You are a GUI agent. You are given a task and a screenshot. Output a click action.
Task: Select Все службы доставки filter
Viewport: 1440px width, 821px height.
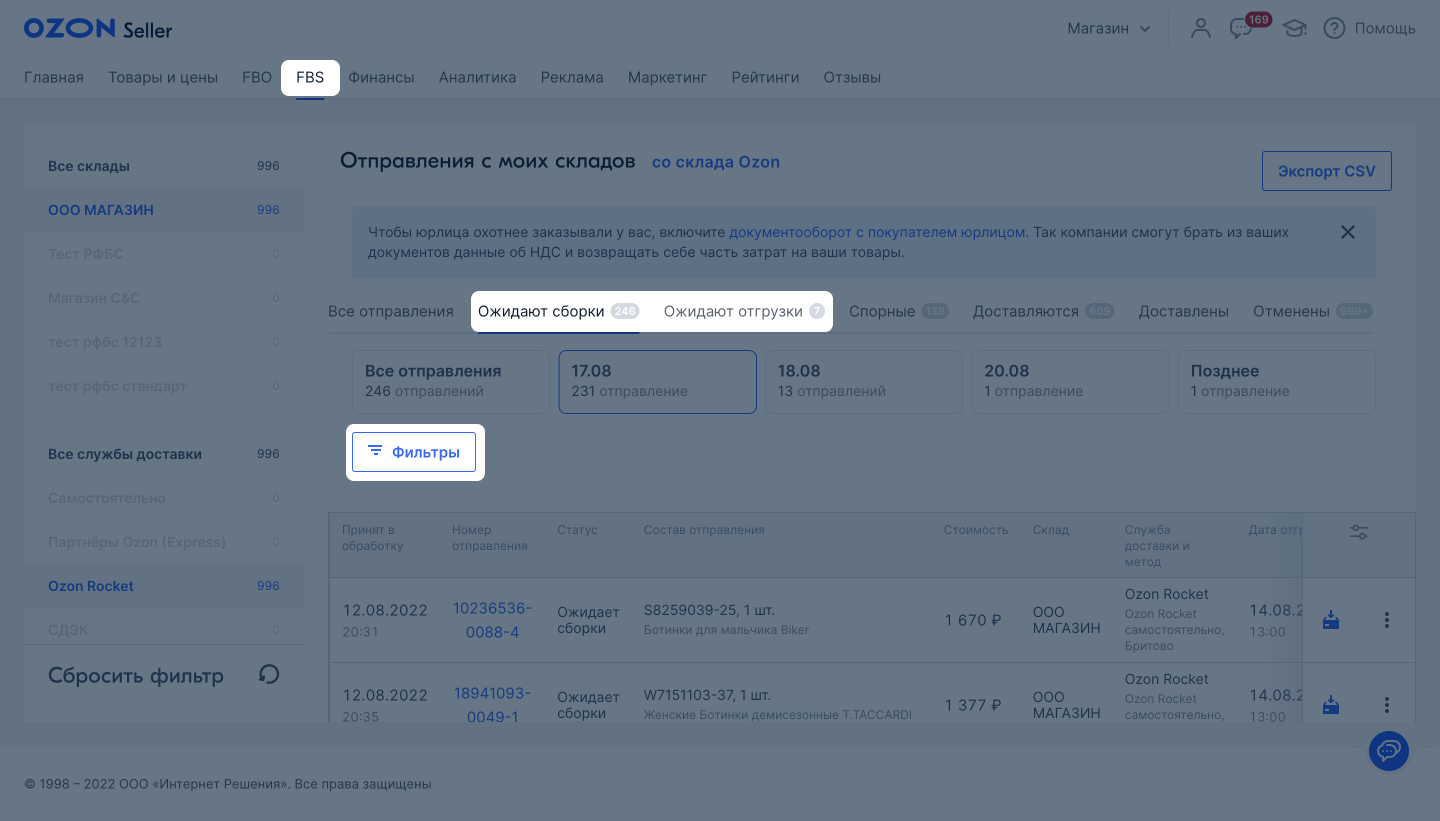pyautogui.click(x=164, y=454)
